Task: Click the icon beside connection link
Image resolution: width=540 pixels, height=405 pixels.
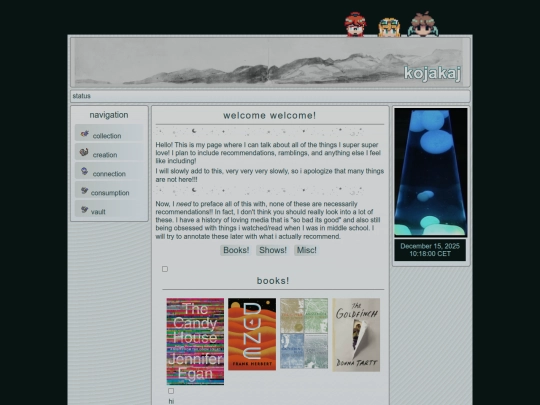Action: (84, 171)
